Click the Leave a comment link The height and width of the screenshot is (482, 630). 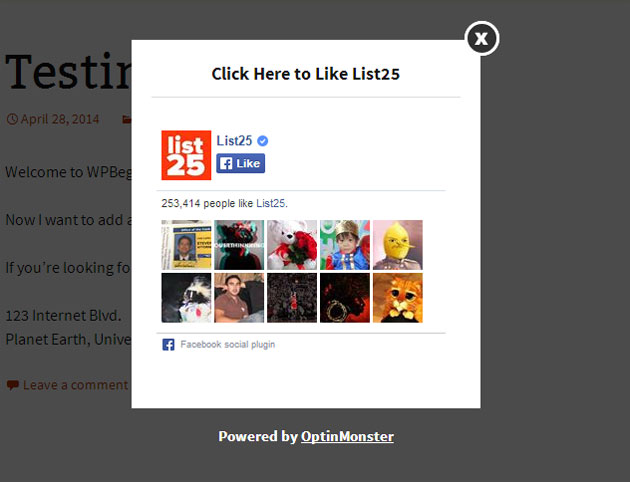tap(75, 385)
